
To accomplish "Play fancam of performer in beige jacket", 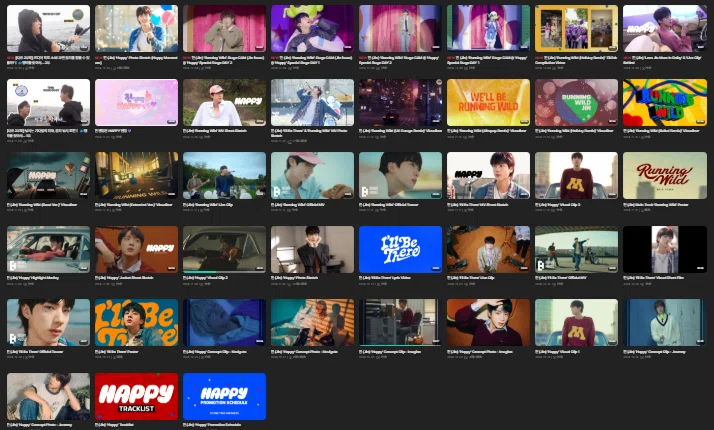I will (x=224, y=28).
